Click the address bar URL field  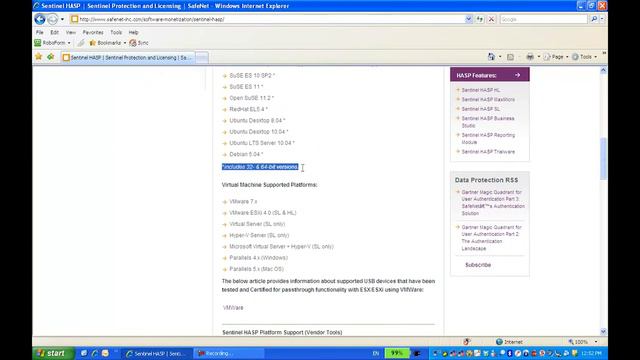click(267, 19)
